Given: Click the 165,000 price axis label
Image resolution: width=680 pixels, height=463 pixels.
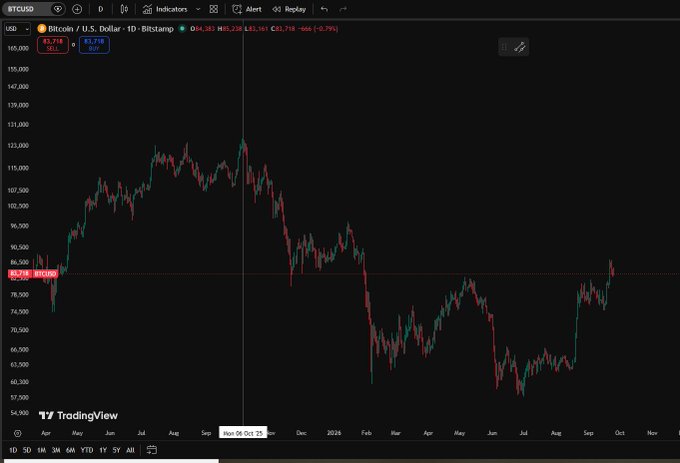Looking at the screenshot, I should pyautogui.click(x=18, y=48).
